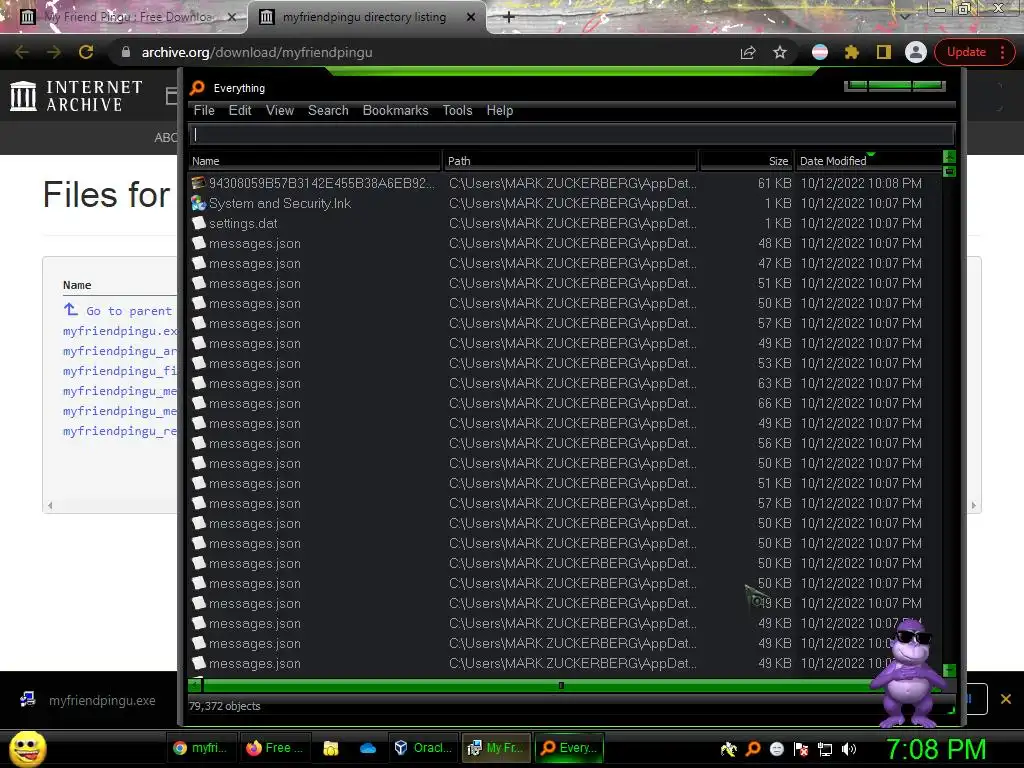Click the striped flag extension icon
1024x768 pixels.
pos(820,52)
